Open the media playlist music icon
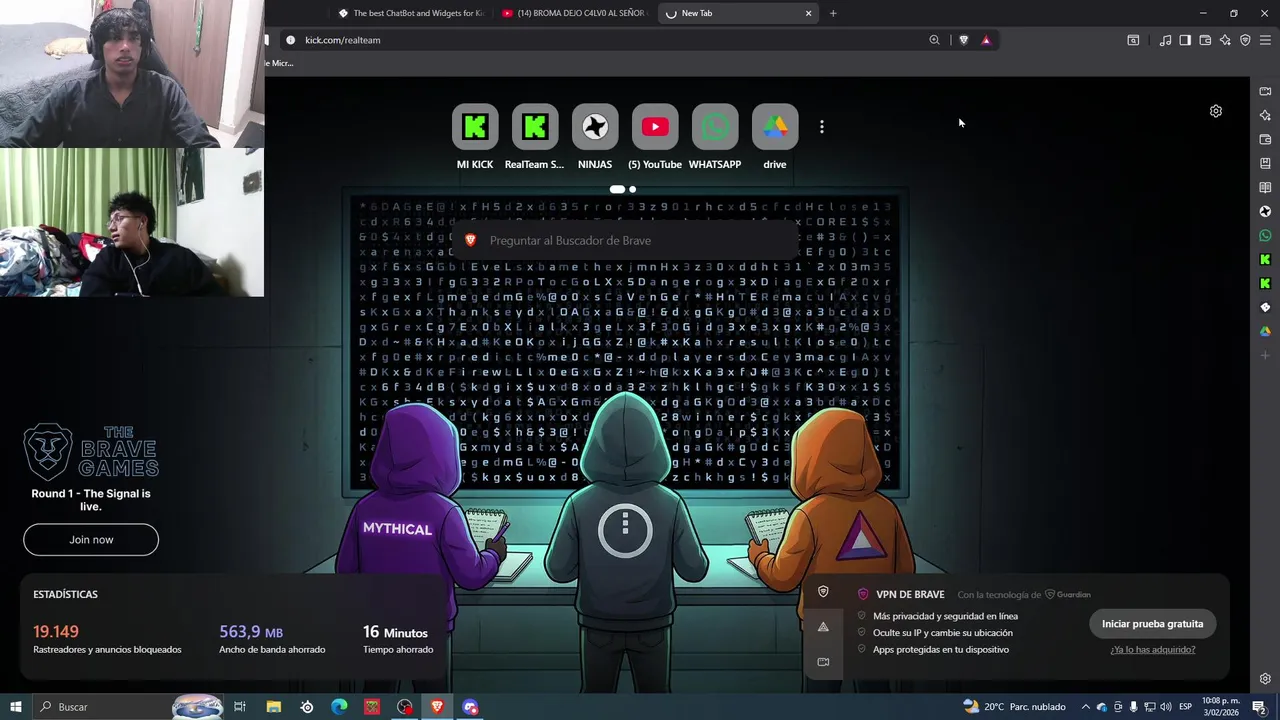This screenshot has height=720, width=1280. click(x=1165, y=40)
